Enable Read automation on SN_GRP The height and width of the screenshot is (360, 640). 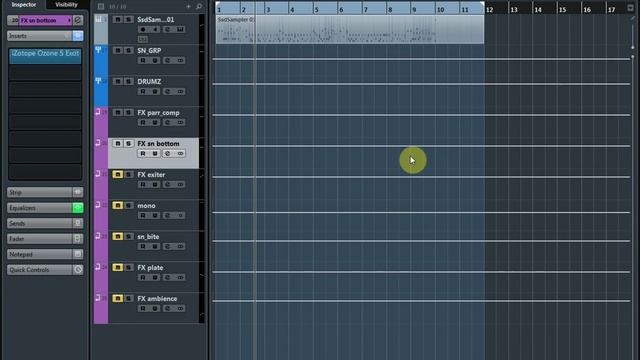click(x=142, y=60)
